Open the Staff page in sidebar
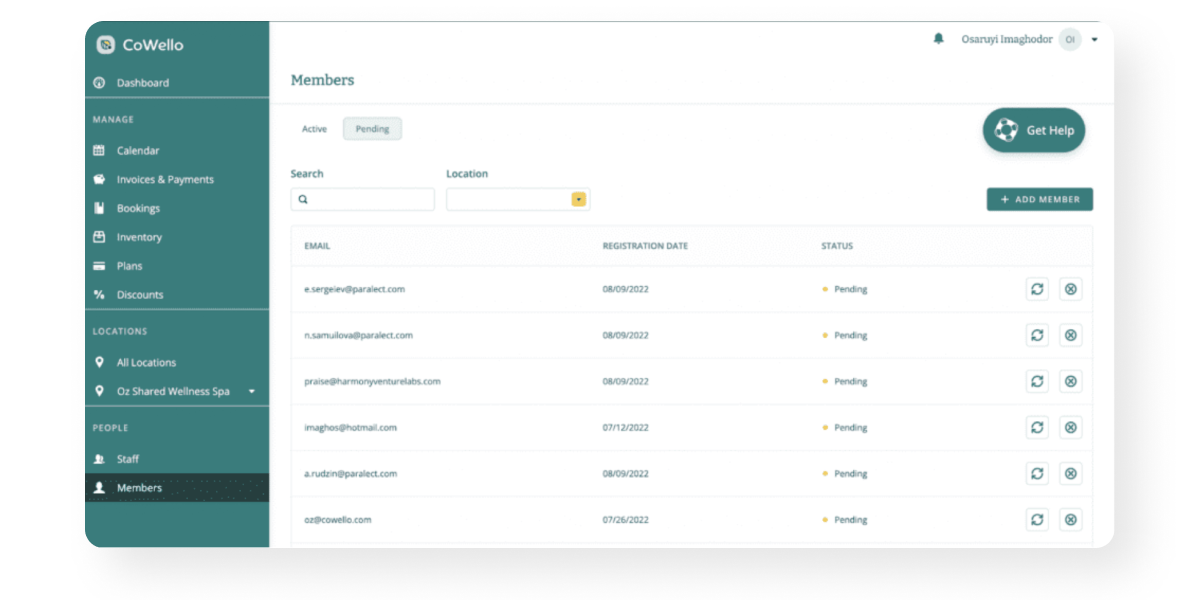Screen dimensions: 1200x600 click(x=128, y=459)
